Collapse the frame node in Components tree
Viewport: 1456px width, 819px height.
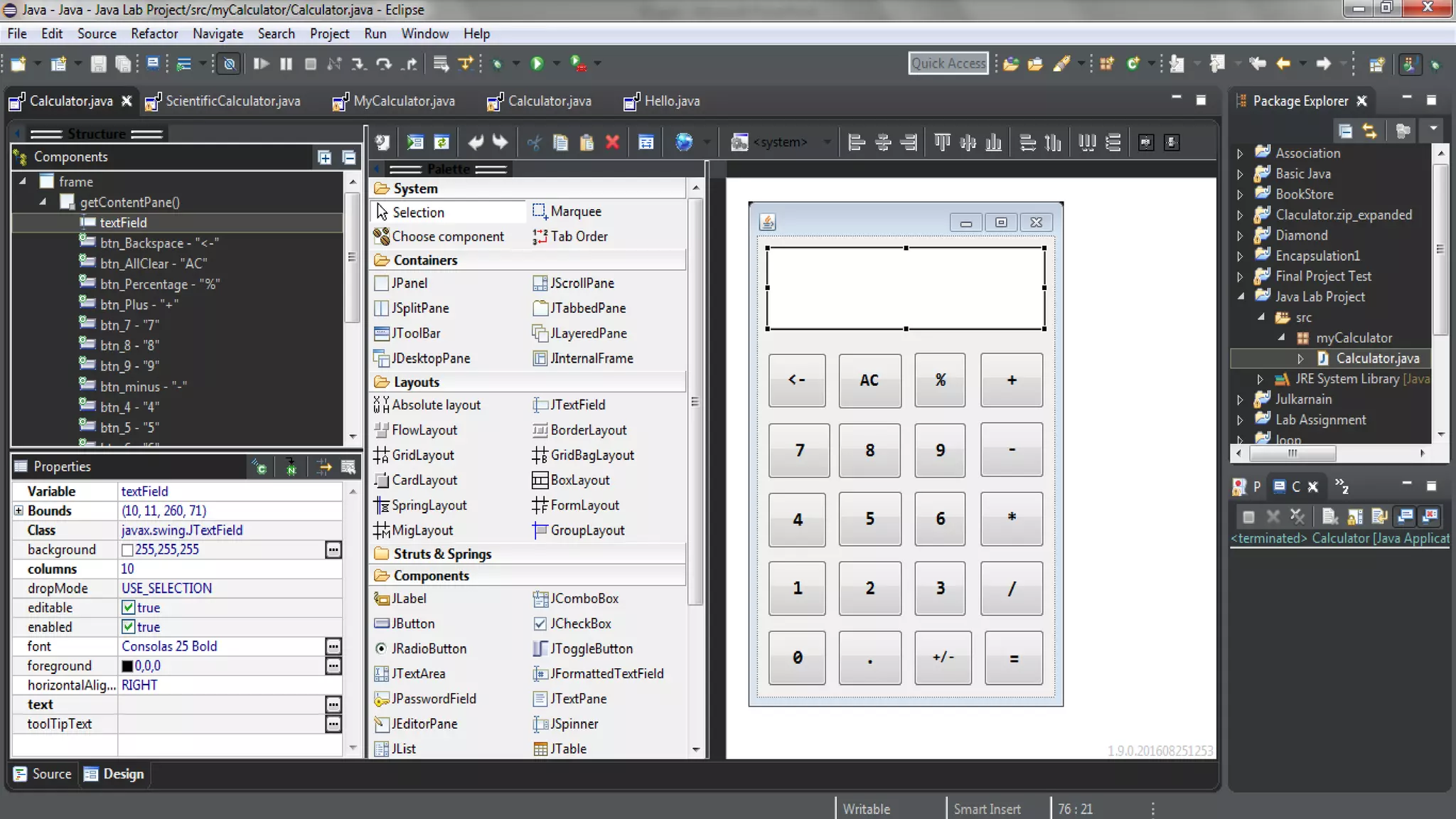[x=23, y=181]
